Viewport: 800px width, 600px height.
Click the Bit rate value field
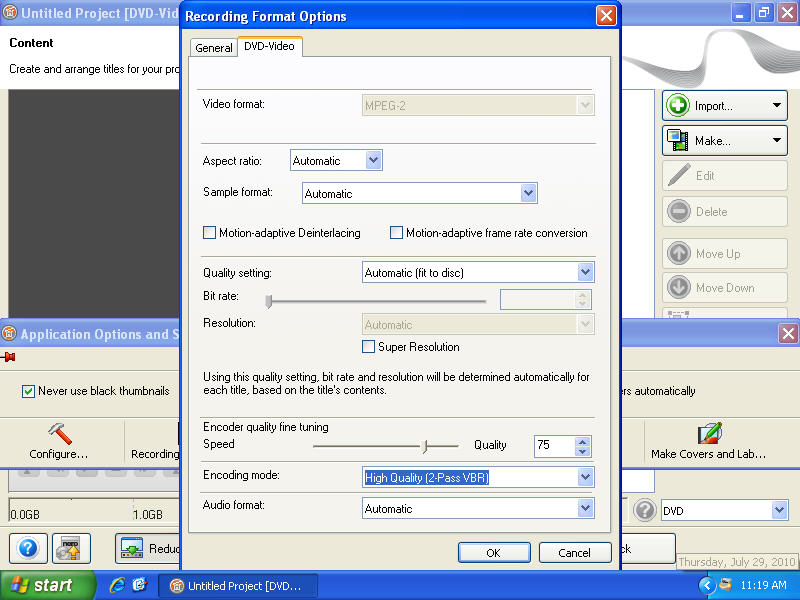[538, 299]
